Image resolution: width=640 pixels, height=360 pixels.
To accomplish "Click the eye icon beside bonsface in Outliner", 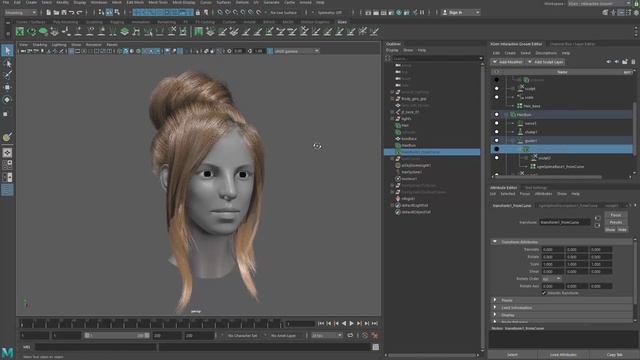I will pos(398,139).
